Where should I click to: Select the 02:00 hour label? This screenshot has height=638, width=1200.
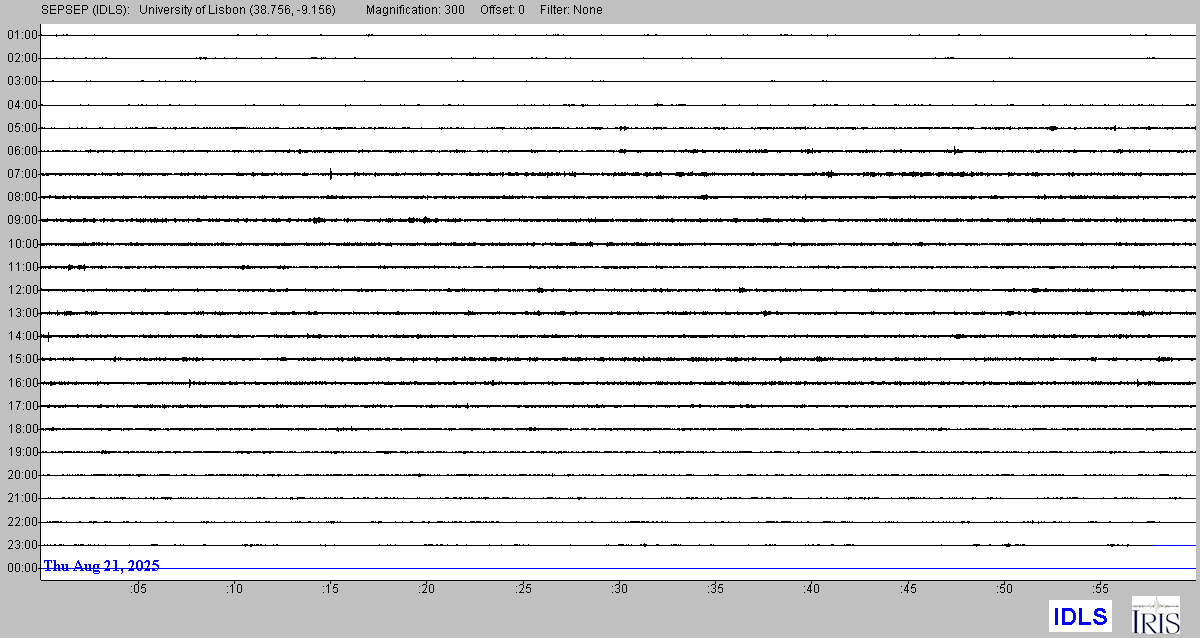pyautogui.click(x=22, y=58)
